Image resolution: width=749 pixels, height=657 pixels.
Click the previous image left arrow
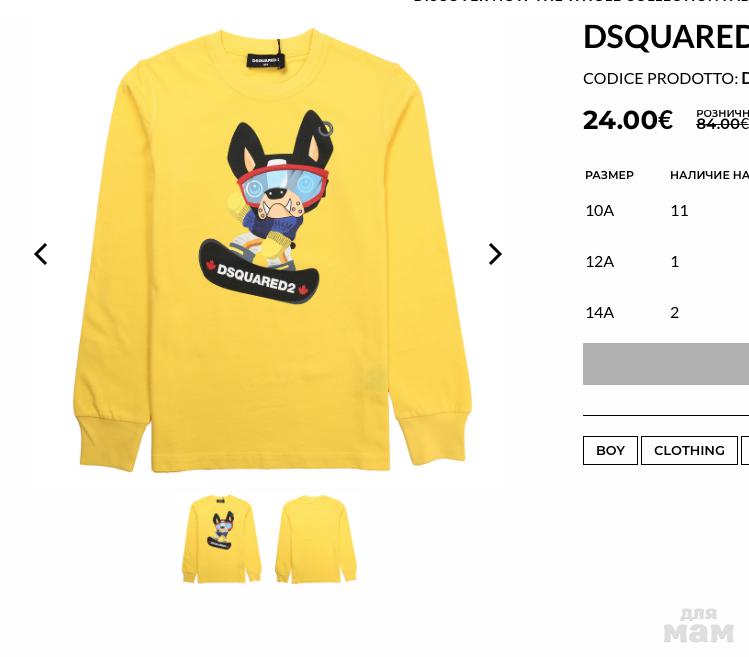tap(41, 254)
